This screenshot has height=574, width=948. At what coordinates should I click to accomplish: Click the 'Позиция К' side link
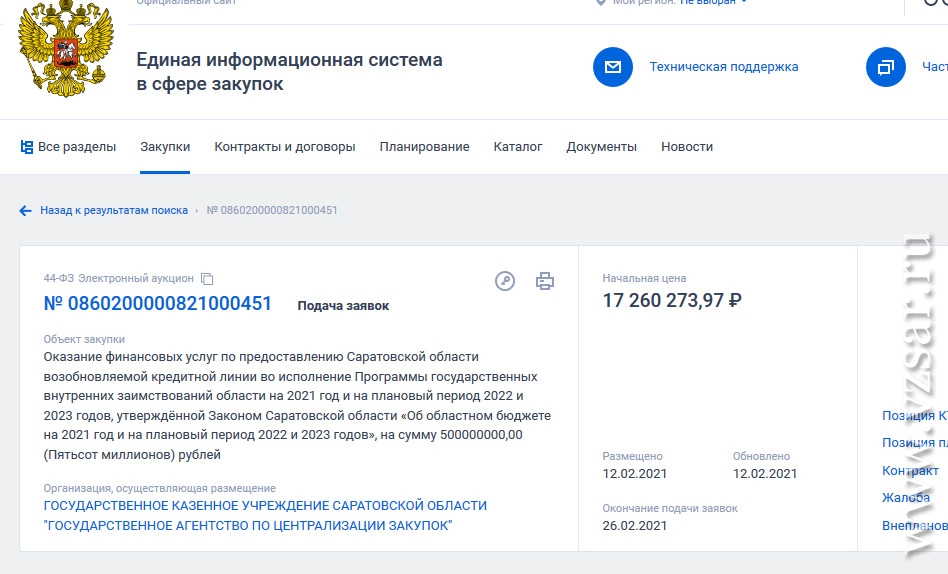(915, 416)
